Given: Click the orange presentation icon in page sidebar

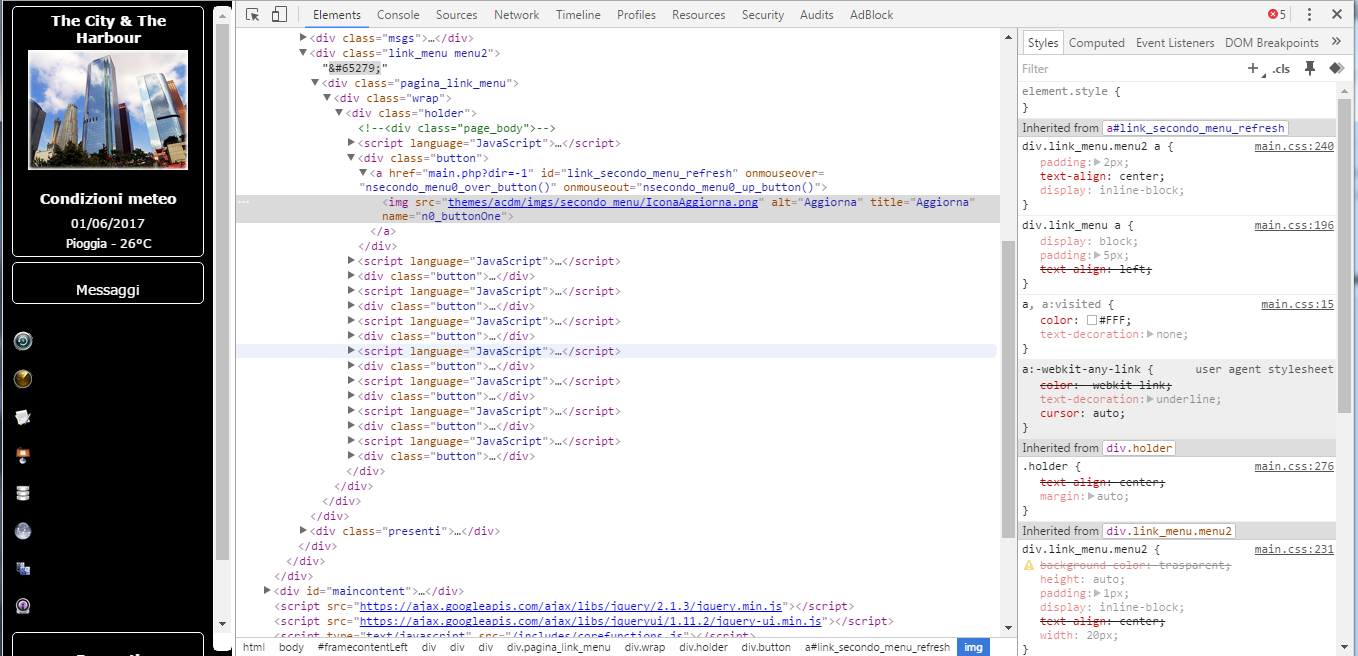Looking at the screenshot, I should (x=23, y=455).
